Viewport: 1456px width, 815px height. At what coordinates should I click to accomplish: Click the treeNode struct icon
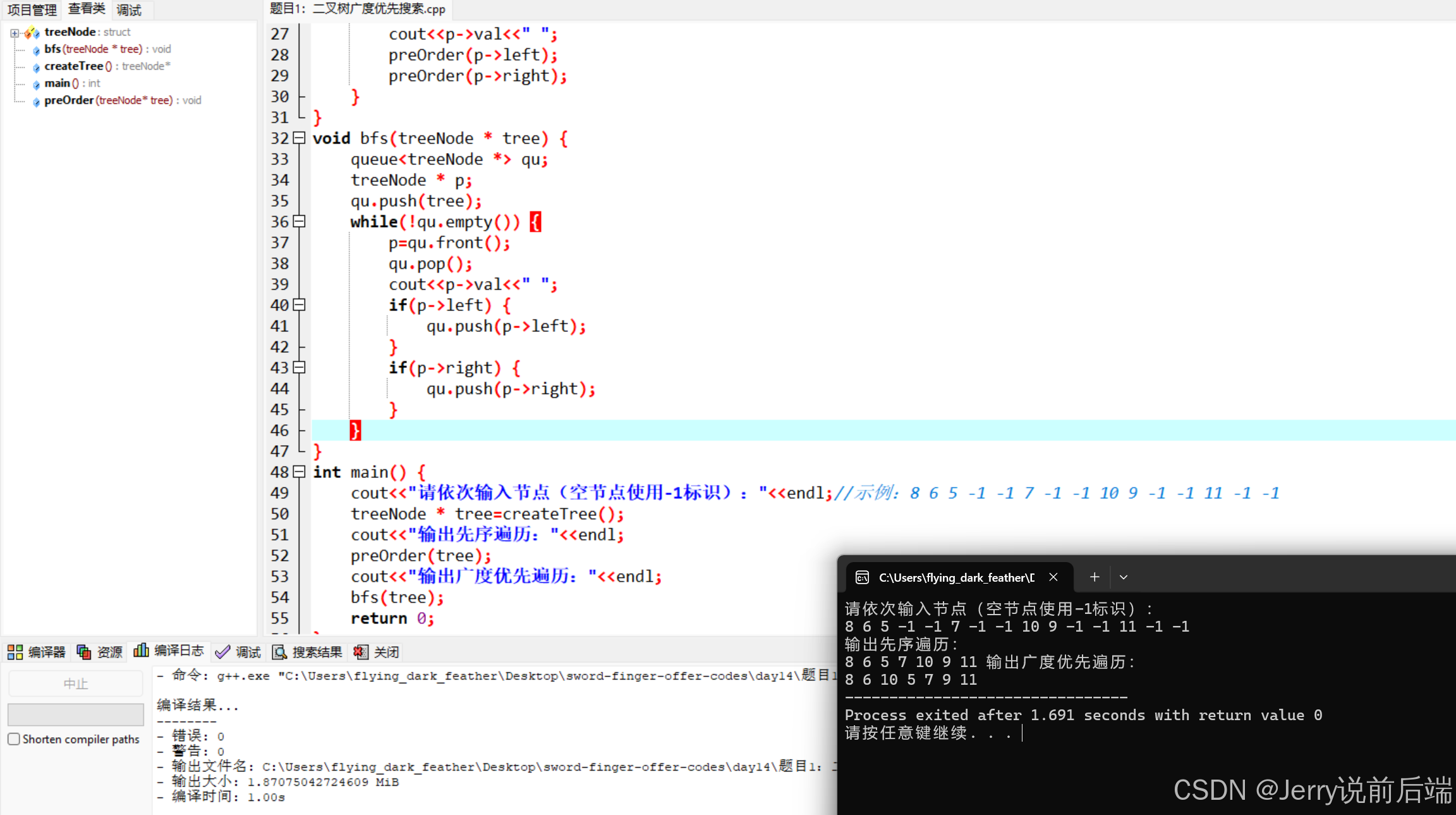point(32,32)
